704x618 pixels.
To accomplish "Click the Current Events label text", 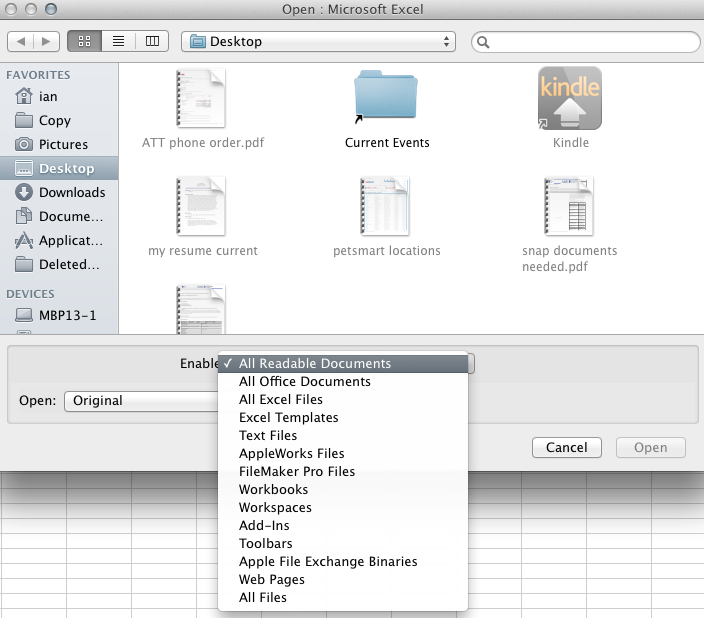I will tap(387, 143).
